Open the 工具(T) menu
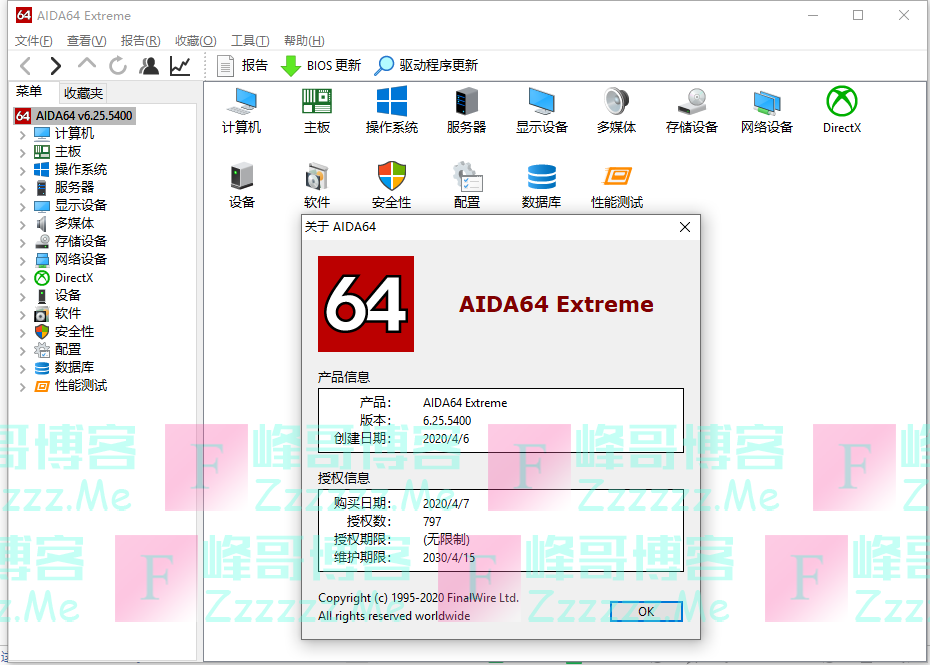The height and width of the screenshot is (665, 930). [x=249, y=41]
